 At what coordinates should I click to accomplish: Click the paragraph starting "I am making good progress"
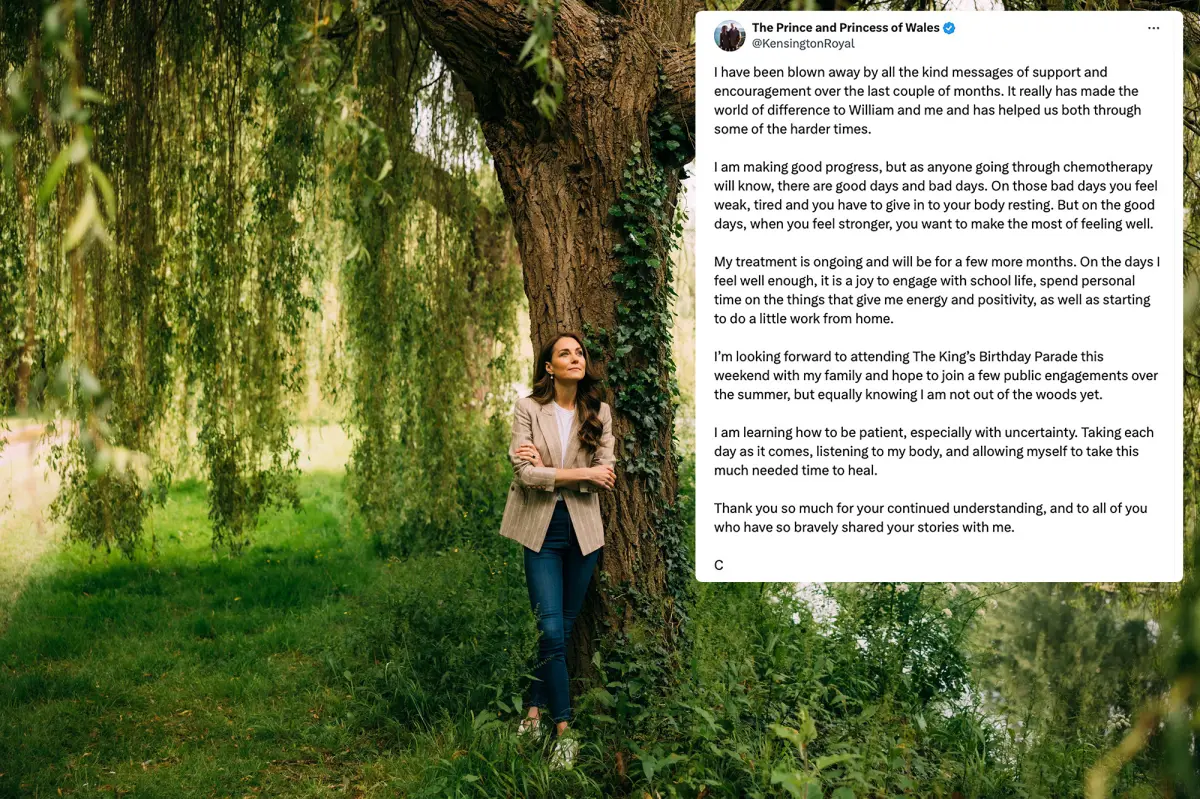(x=934, y=196)
